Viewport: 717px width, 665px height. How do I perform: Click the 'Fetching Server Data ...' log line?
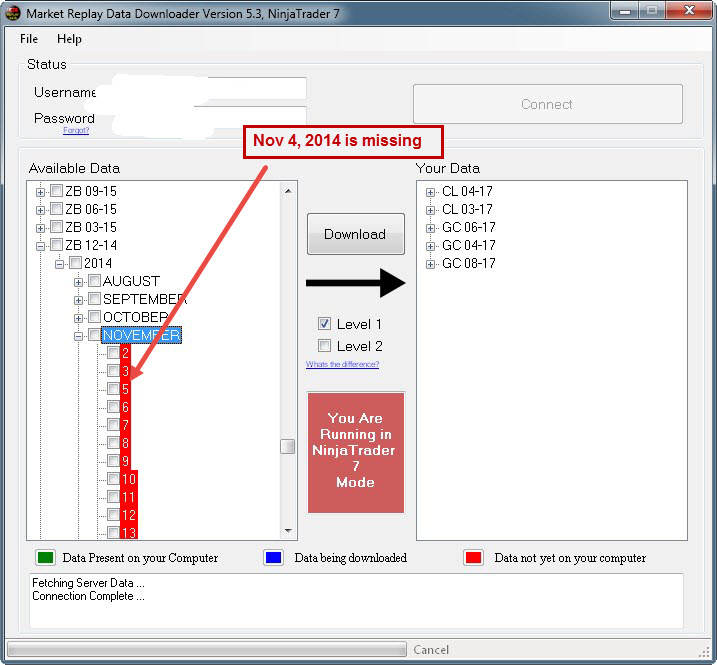[x=88, y=583]
